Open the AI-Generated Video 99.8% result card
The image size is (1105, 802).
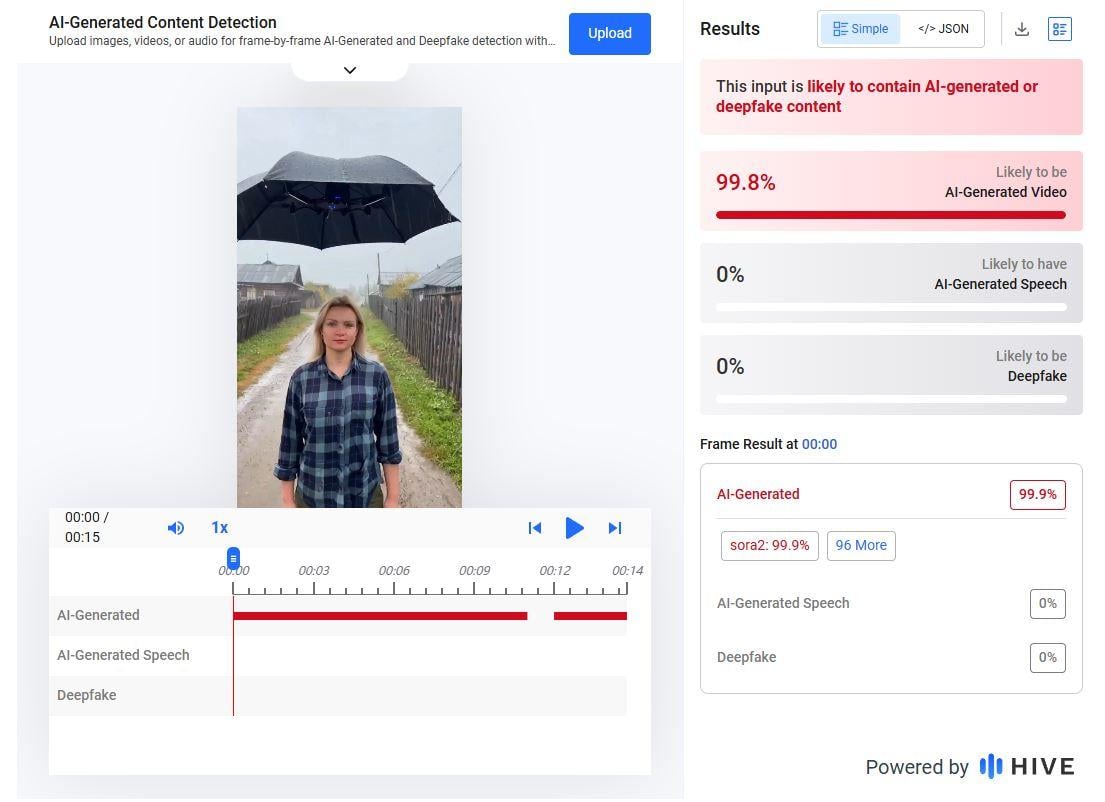(891, 191)
